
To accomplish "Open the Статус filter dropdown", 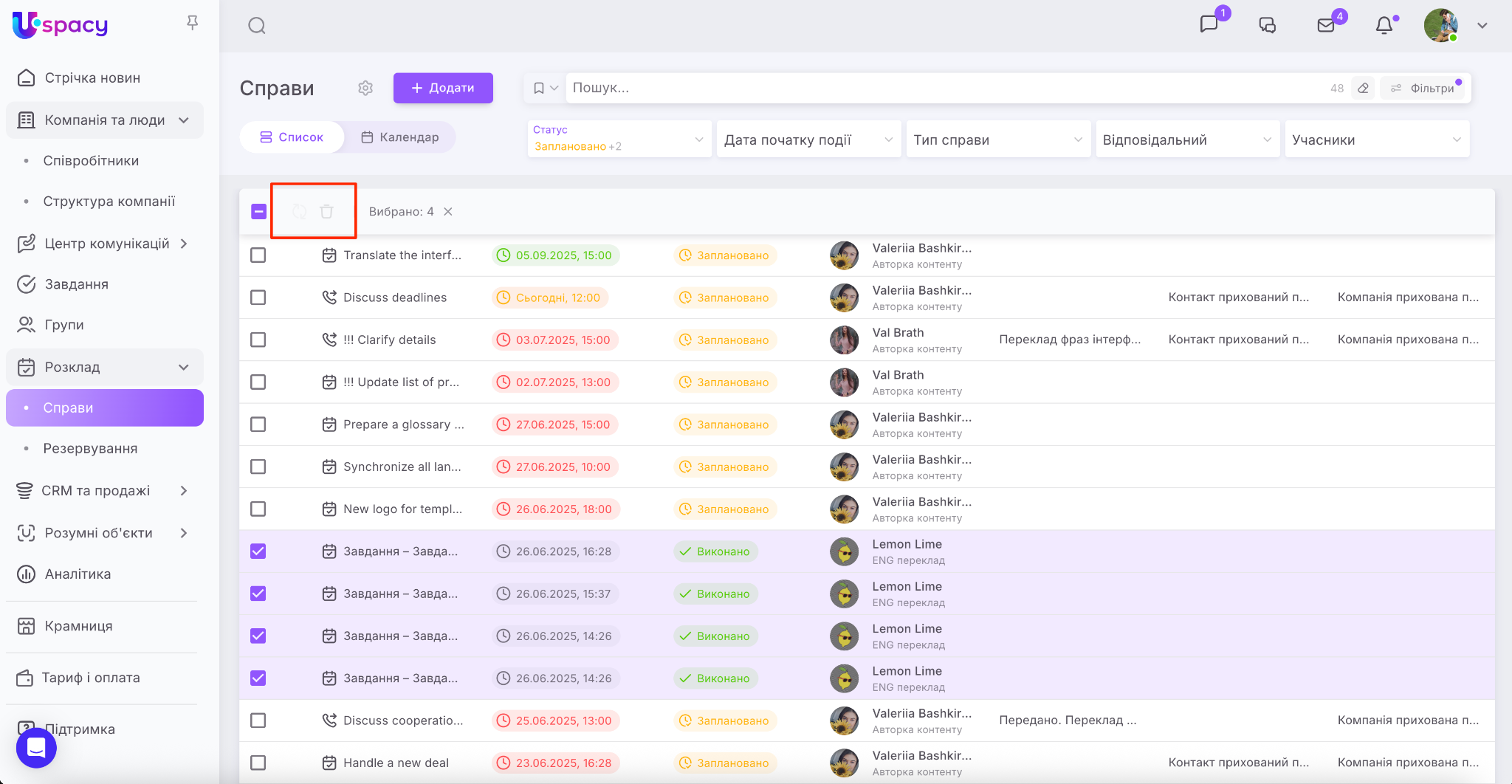I will (x=619, y=139).
